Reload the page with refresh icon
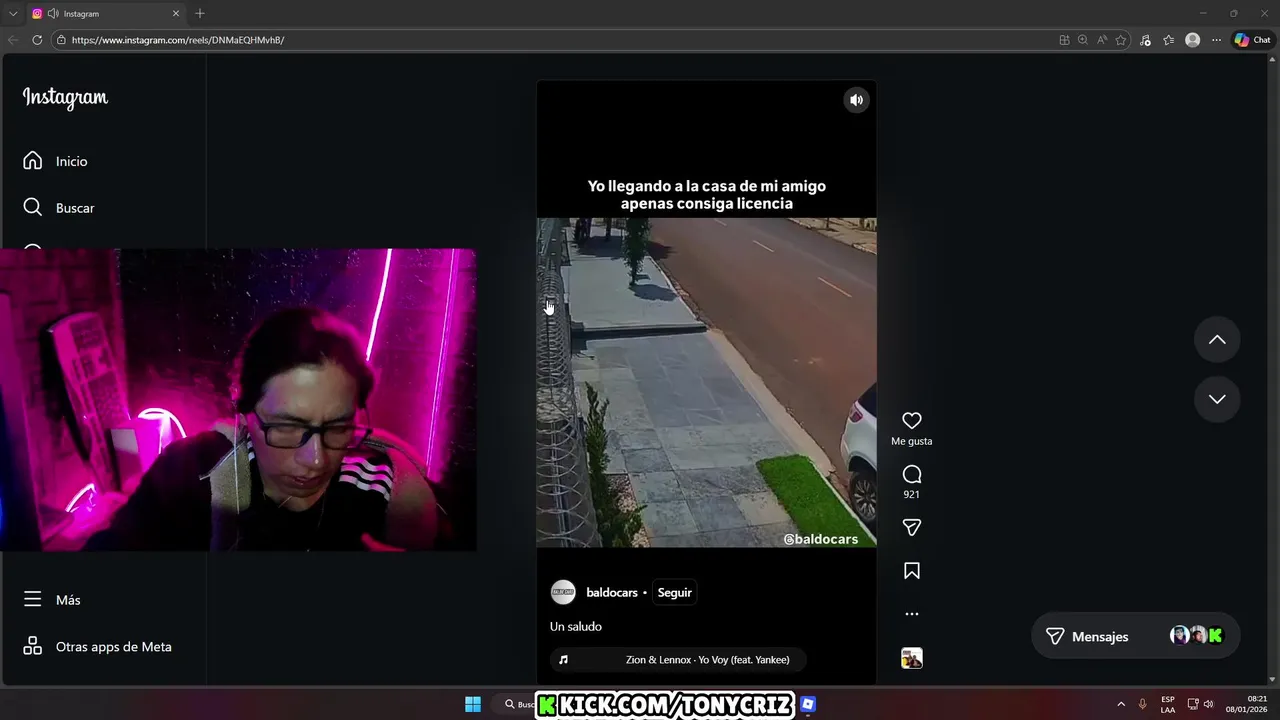Screen dimensions: 1280x720 [x=37, y=40]
